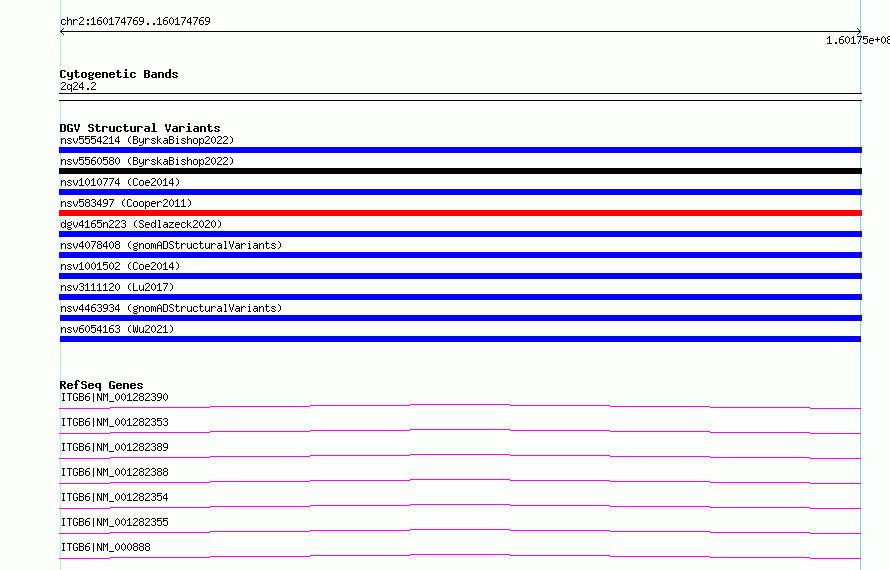
Task: Click the chr2:160174769..160174769 region label
Action: click(x=135, y=21)
